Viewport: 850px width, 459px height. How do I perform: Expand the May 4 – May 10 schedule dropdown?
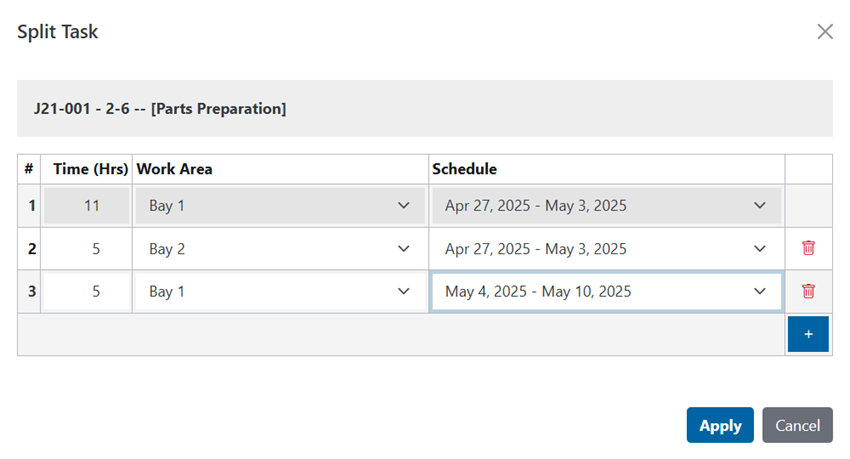[x=606, y=292]
